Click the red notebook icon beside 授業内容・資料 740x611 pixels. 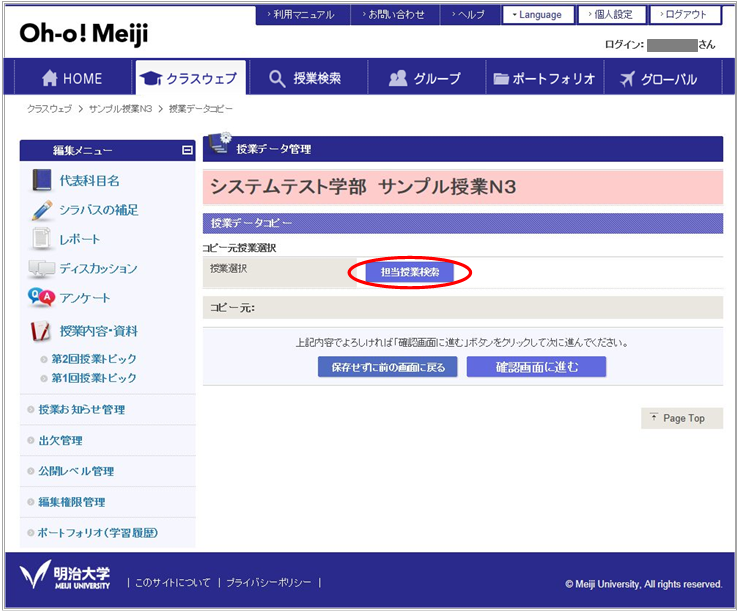click(41, 331)
